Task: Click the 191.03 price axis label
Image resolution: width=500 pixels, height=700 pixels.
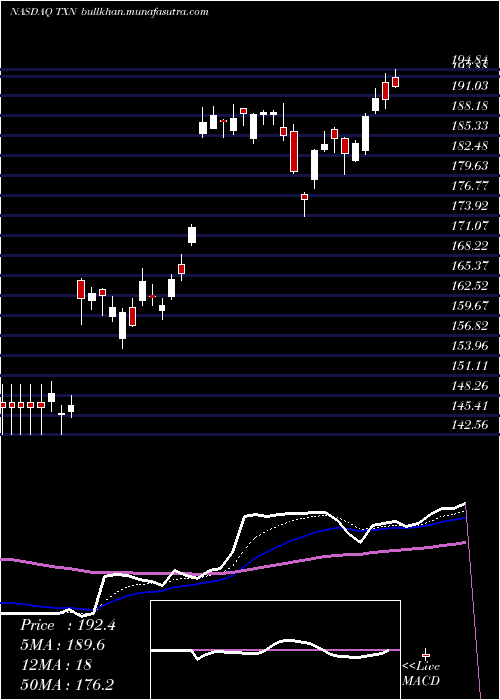Action: [x=469, y=86]
